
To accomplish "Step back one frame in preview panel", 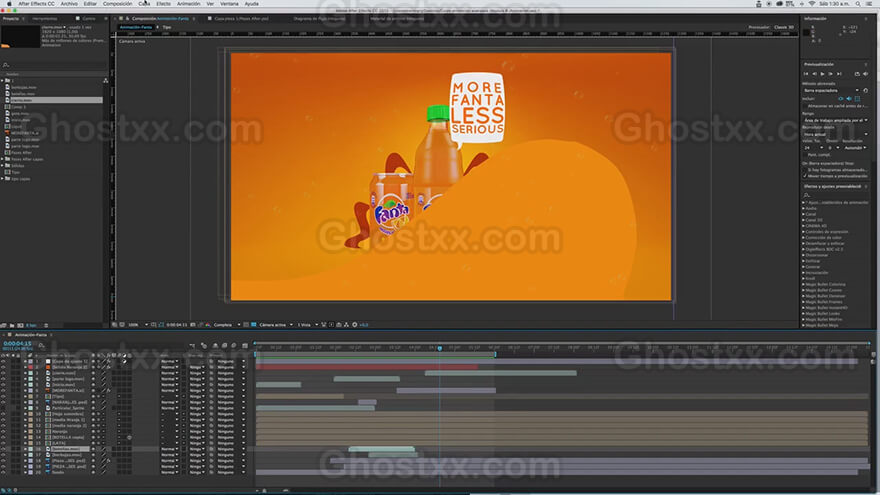I will (815, 74).
